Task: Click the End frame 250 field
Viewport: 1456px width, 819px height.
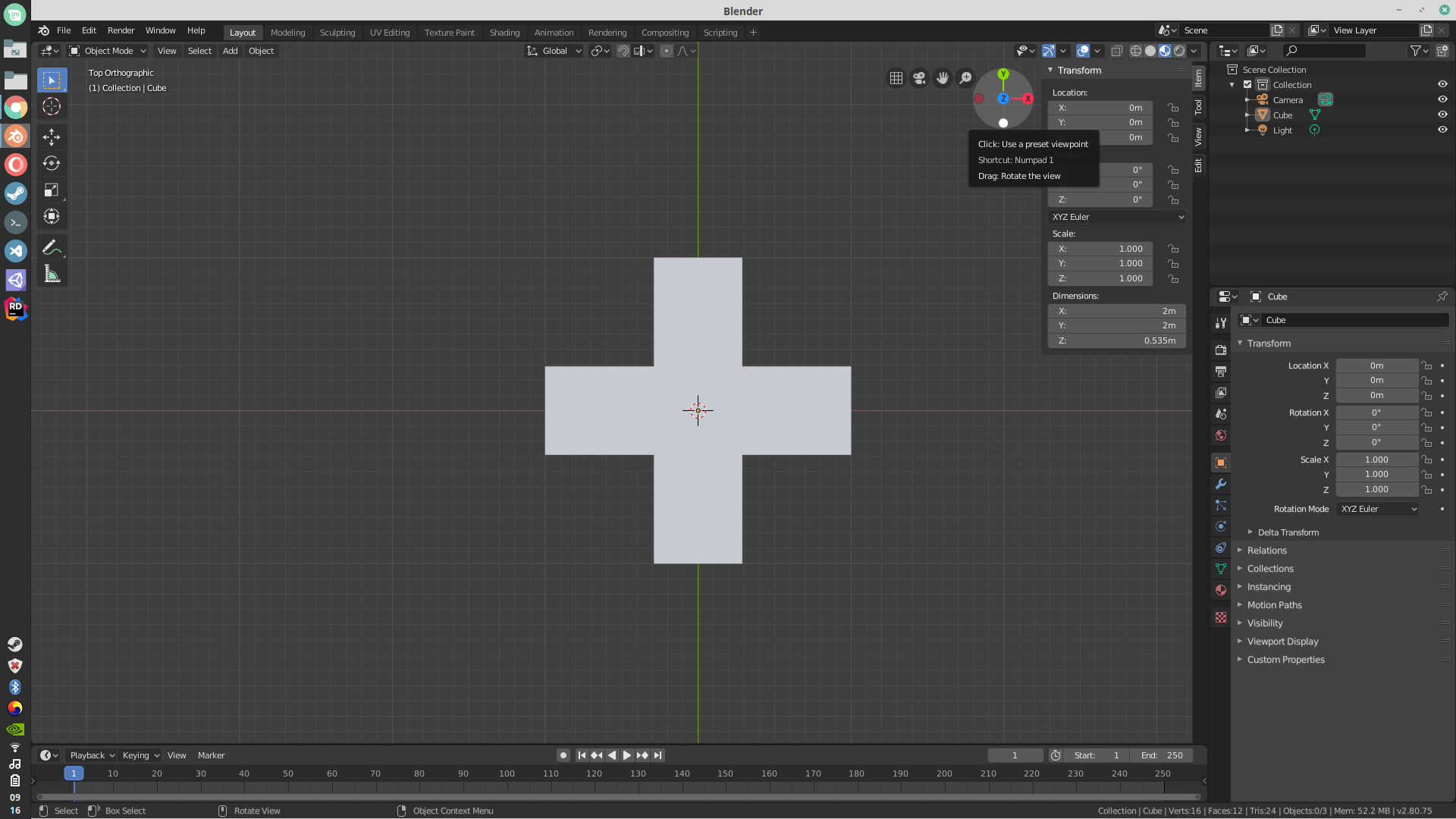Action: coord(1162,755)
